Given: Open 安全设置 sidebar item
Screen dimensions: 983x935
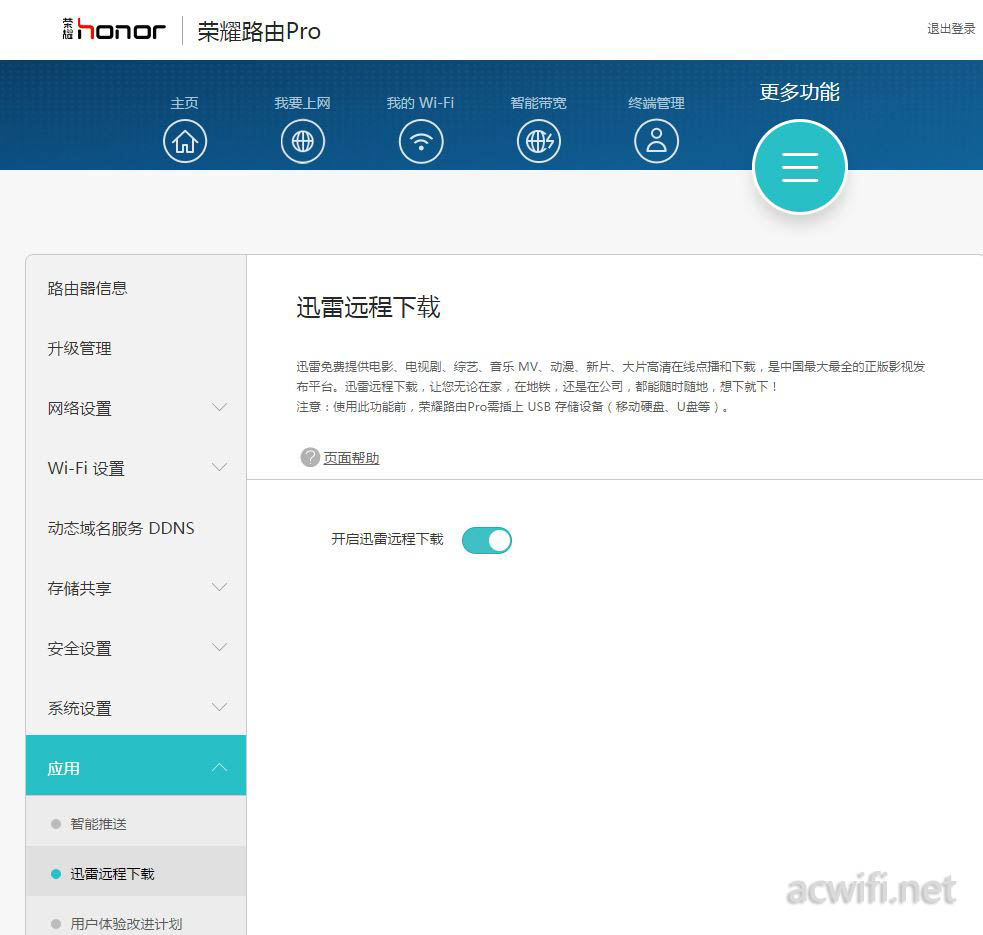Looking at the screenshot, I should 136,648.
